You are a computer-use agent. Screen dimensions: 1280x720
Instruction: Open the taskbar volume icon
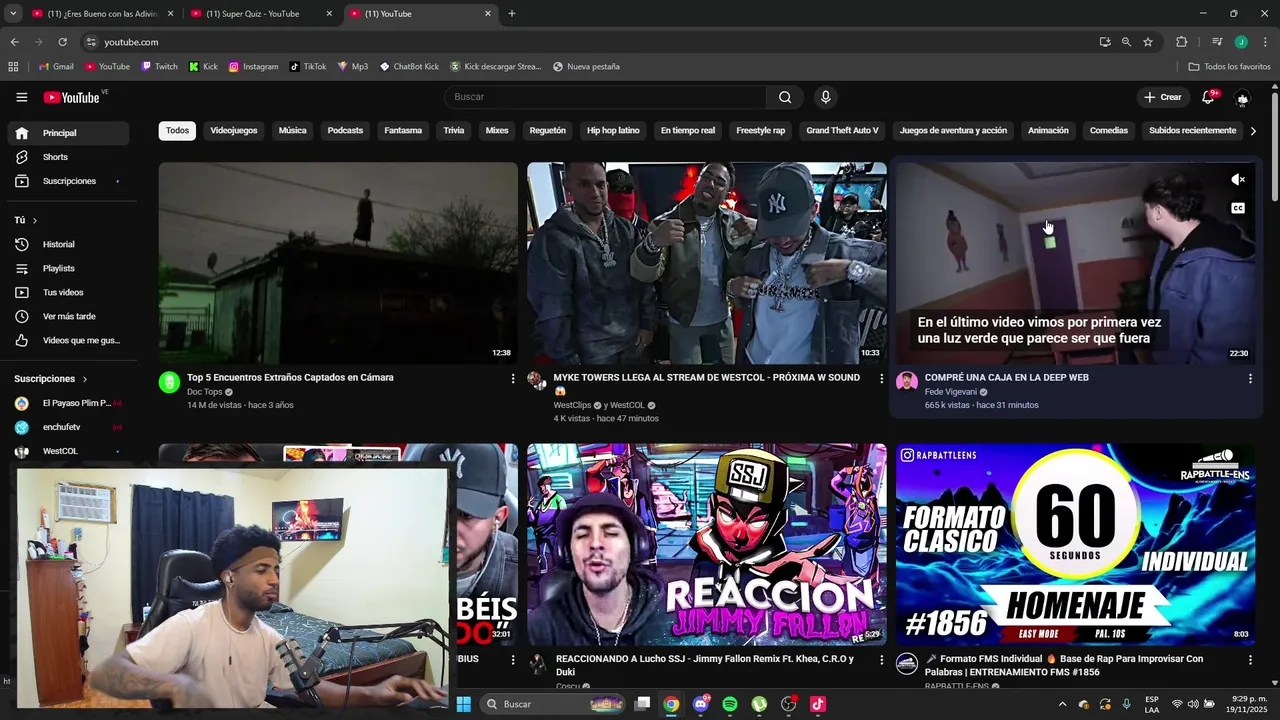[1193, 704]
